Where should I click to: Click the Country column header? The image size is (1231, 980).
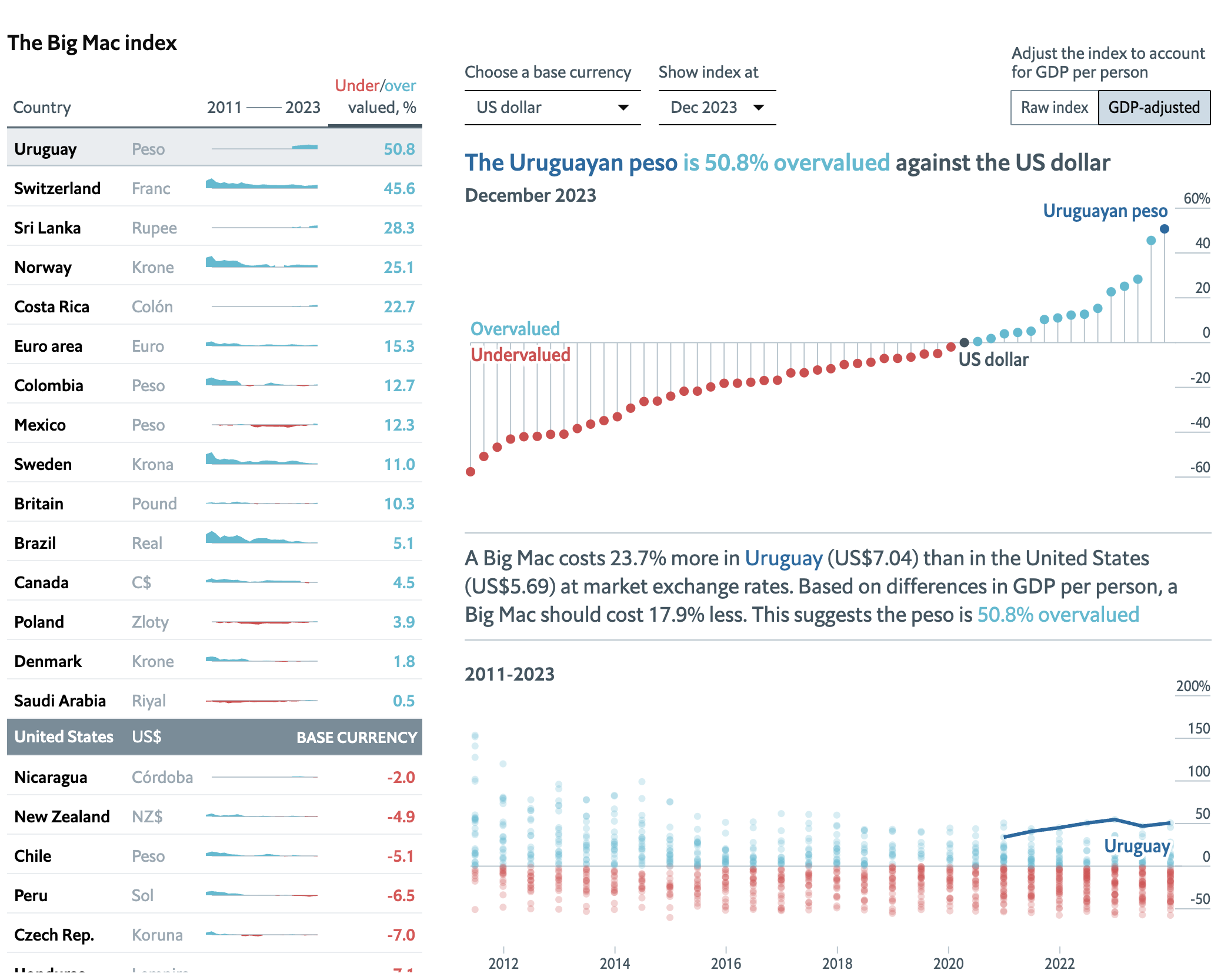[x=42, y=108]
